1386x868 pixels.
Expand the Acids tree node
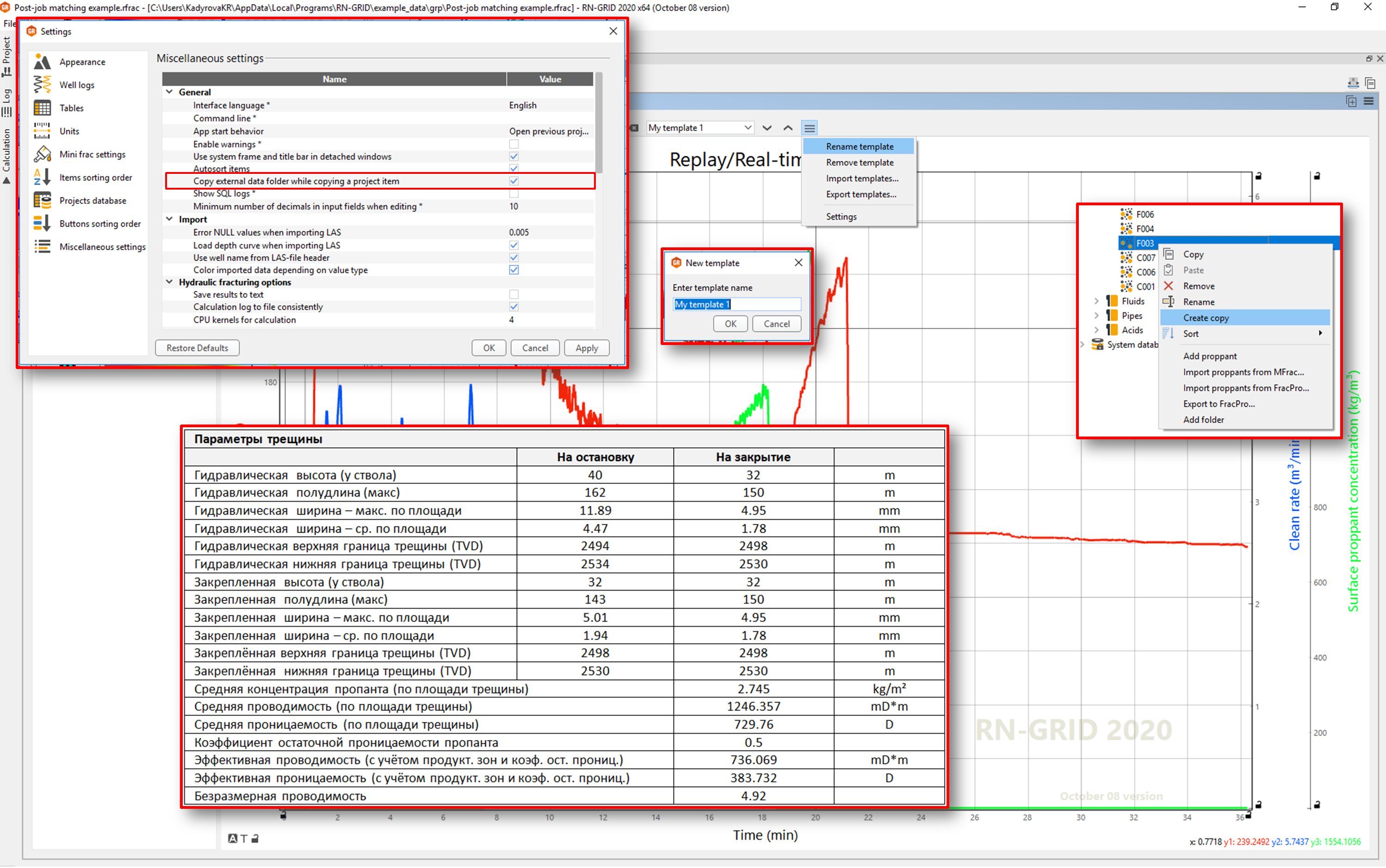(x=1096, y=330)
